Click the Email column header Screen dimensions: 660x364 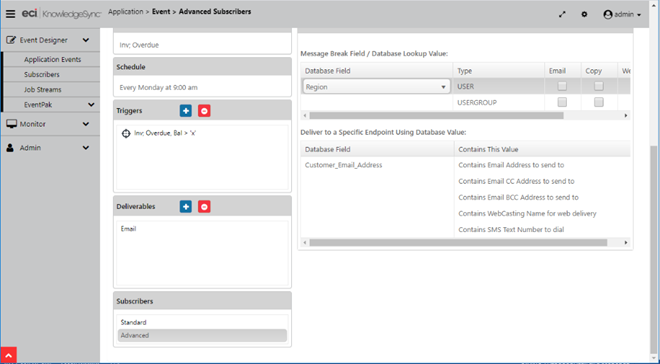[562, 71]
